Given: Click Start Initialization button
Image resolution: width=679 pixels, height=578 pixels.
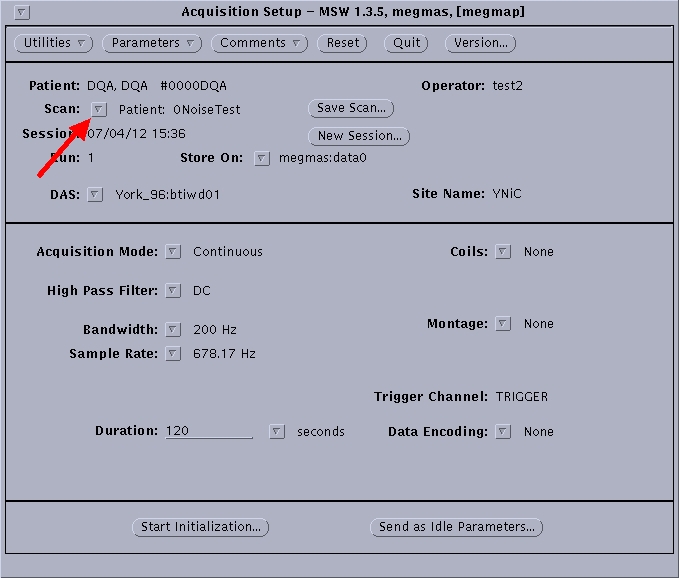Looking at the screenshot, I should tap(200, 527).
